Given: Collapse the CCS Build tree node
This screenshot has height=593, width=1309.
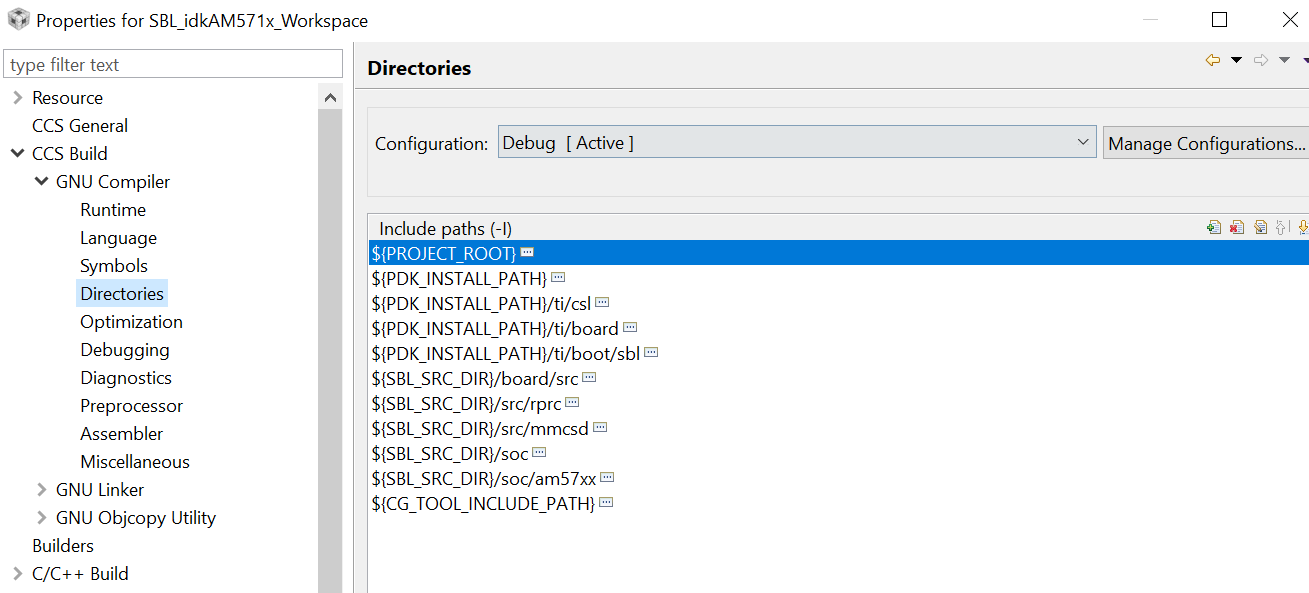Looking at the screenshot, I should pyautogui.click(x=17, y=154).
